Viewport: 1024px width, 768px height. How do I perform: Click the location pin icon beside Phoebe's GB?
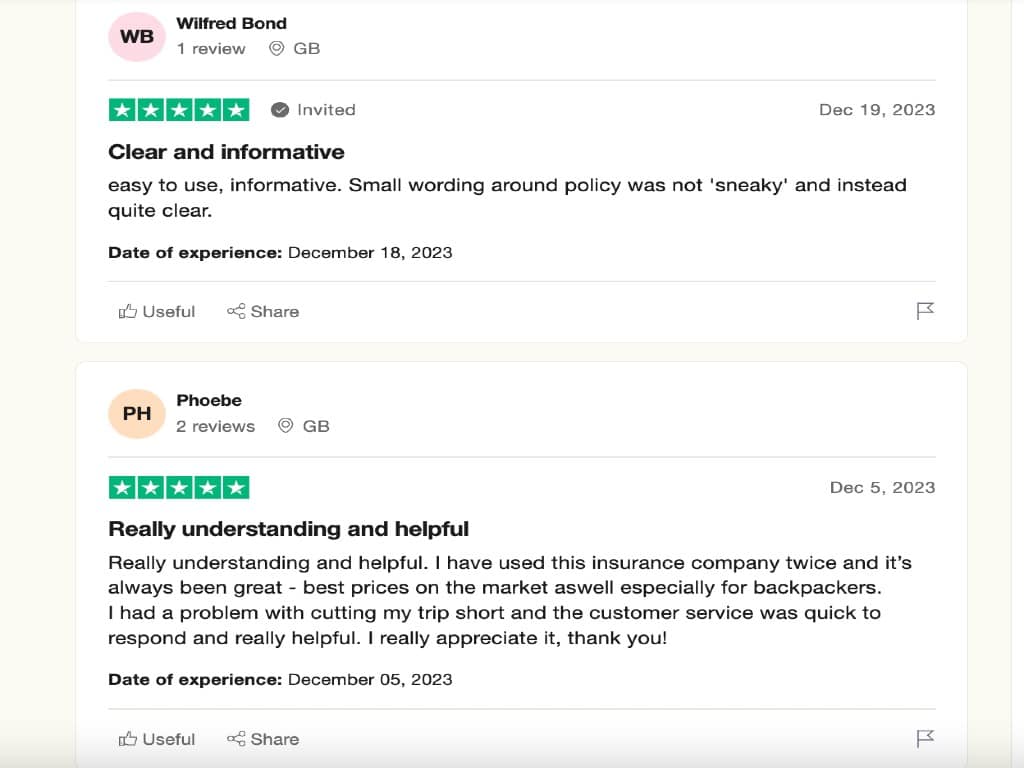284,426
